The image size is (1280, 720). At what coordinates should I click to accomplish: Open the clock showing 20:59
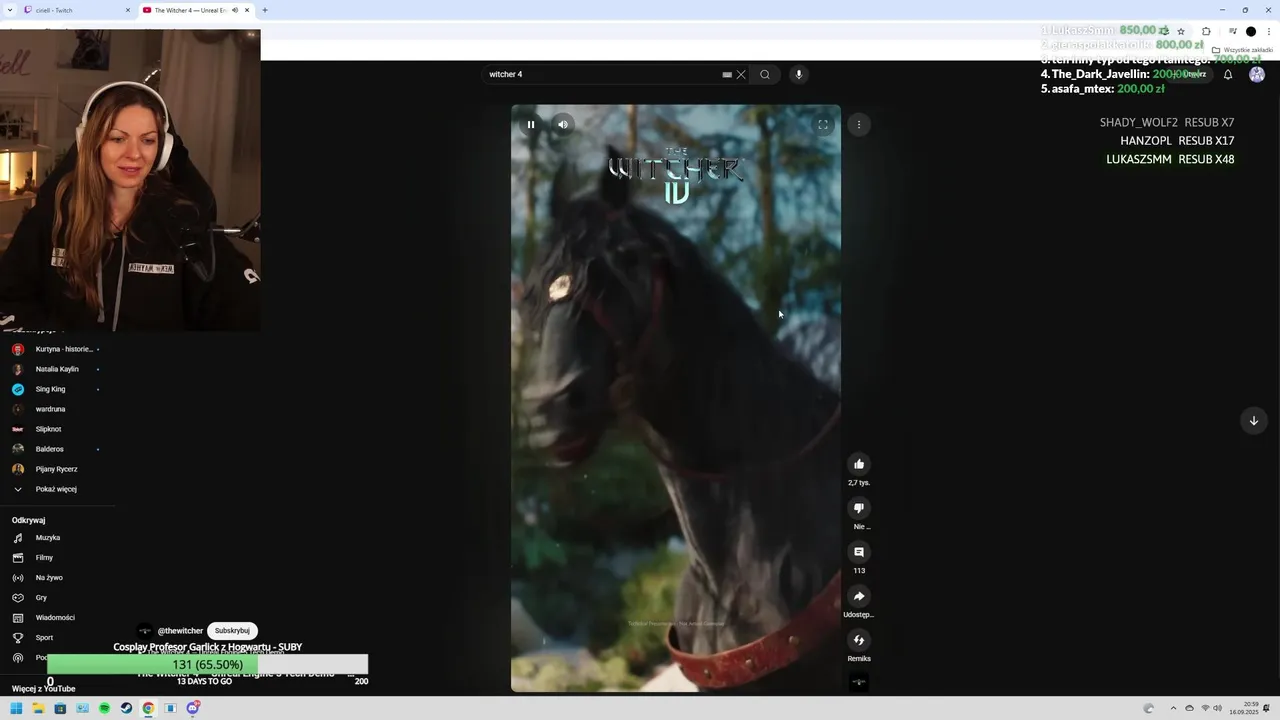point(1245,709)
